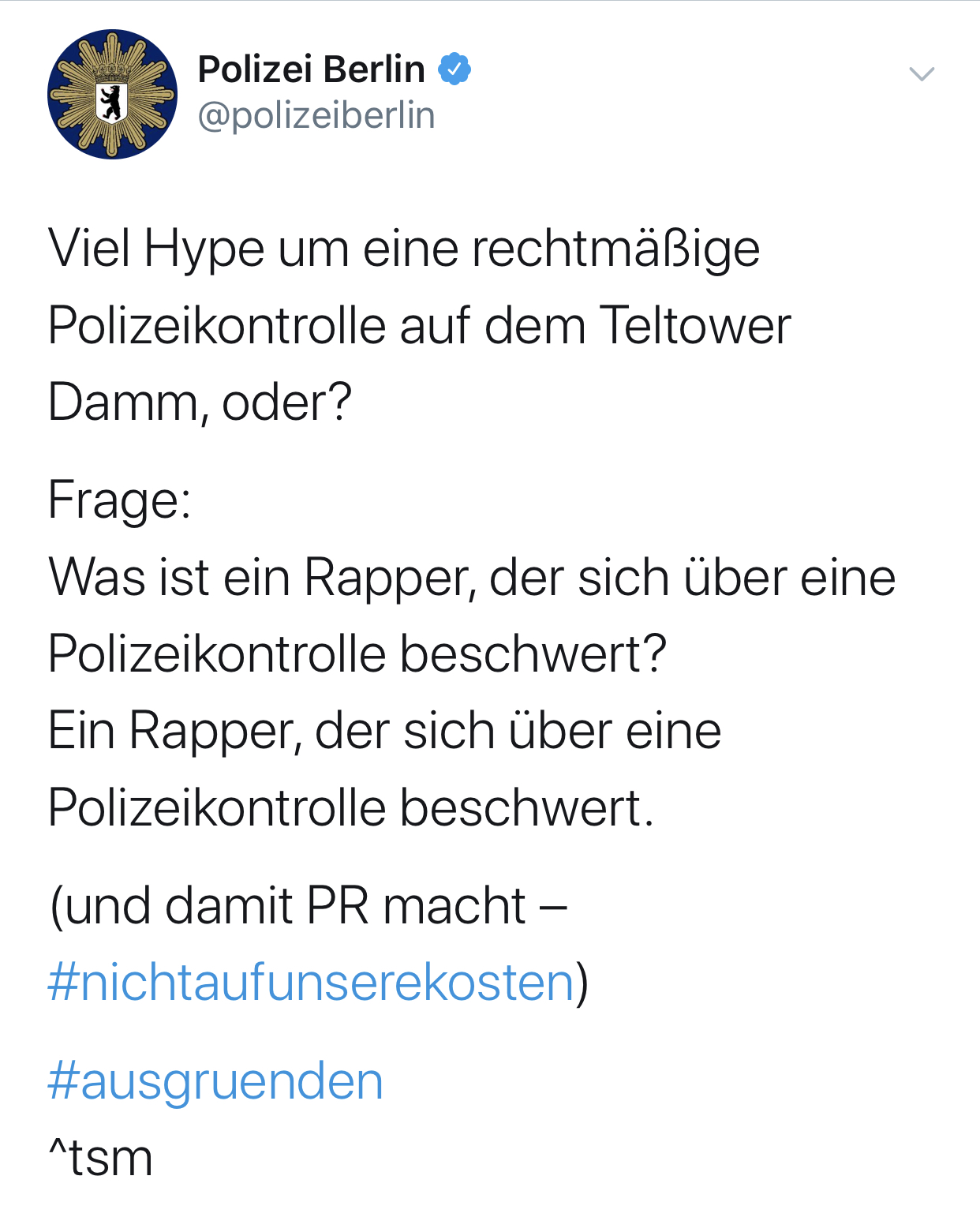This screenshot has height=1217, width=980.
Task: Click the 'Frage:' line of the tweet
Action: tap(119, 500)
